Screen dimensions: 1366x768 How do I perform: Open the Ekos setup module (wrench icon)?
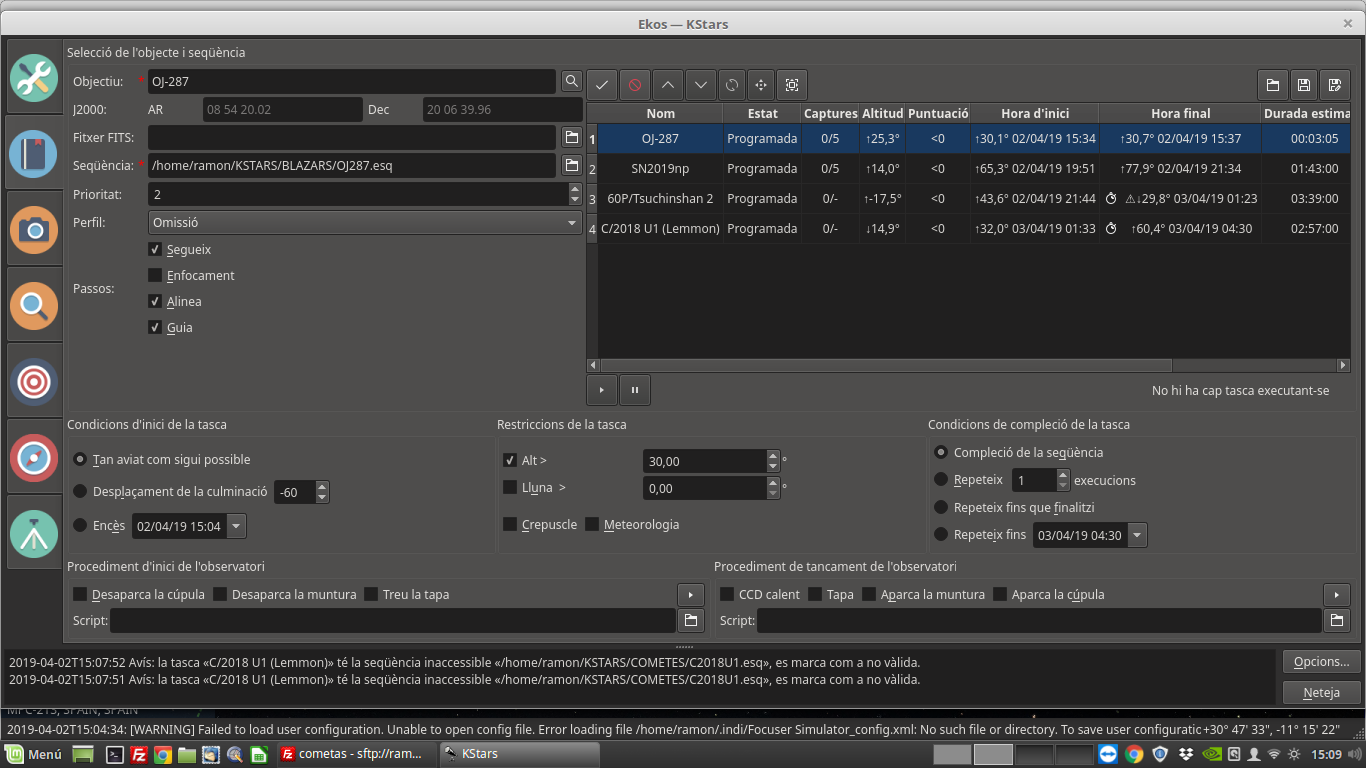pos(34,78)
